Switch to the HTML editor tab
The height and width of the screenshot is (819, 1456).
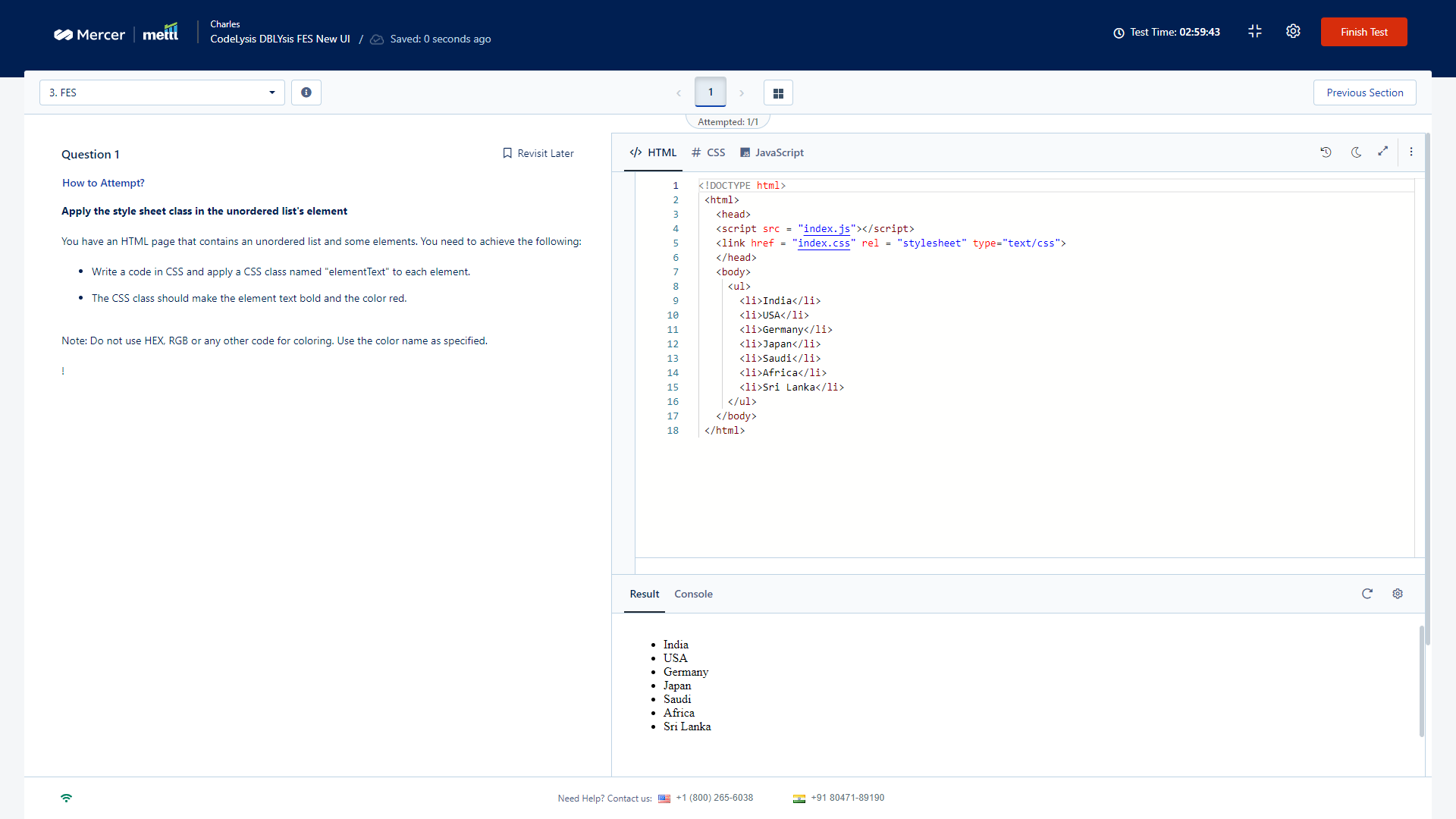point(653,152)
